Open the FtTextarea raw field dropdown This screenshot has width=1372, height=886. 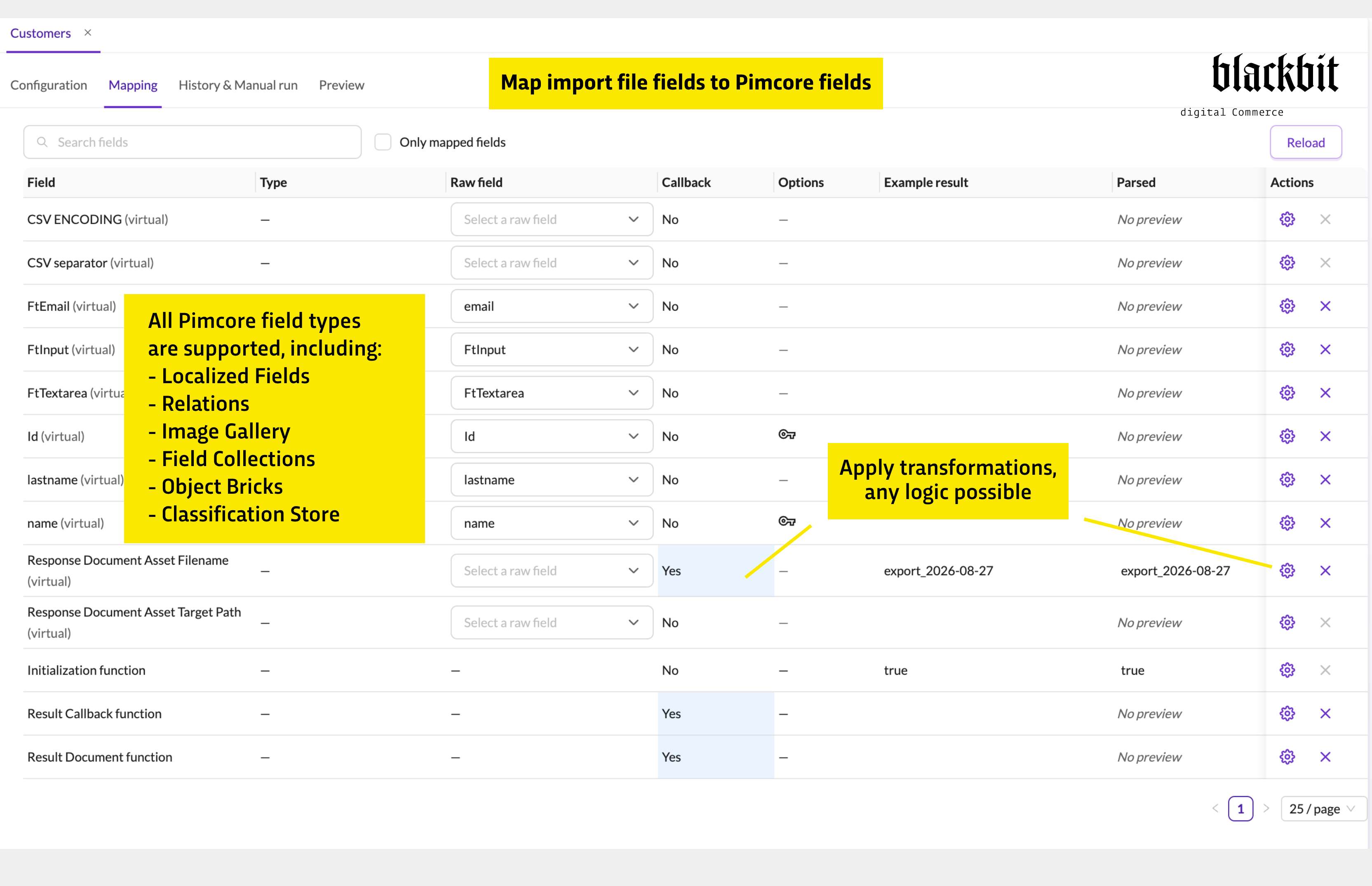tap(552, 393)
